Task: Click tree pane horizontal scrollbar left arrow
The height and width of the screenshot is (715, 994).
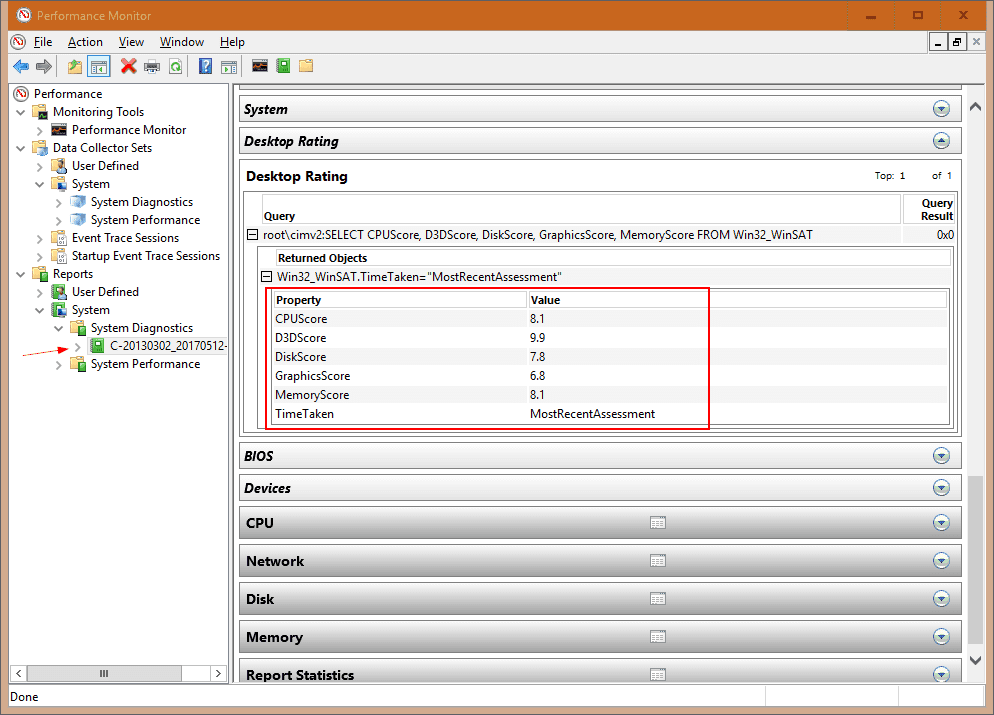Action: pos(18,673)
